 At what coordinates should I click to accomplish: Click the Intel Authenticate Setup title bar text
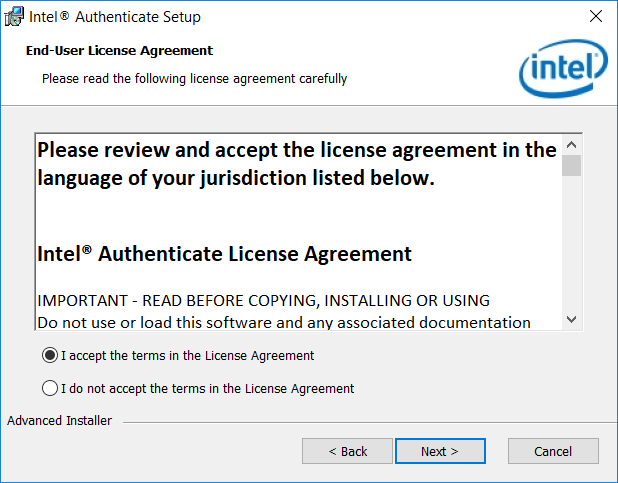pos(115,17)
